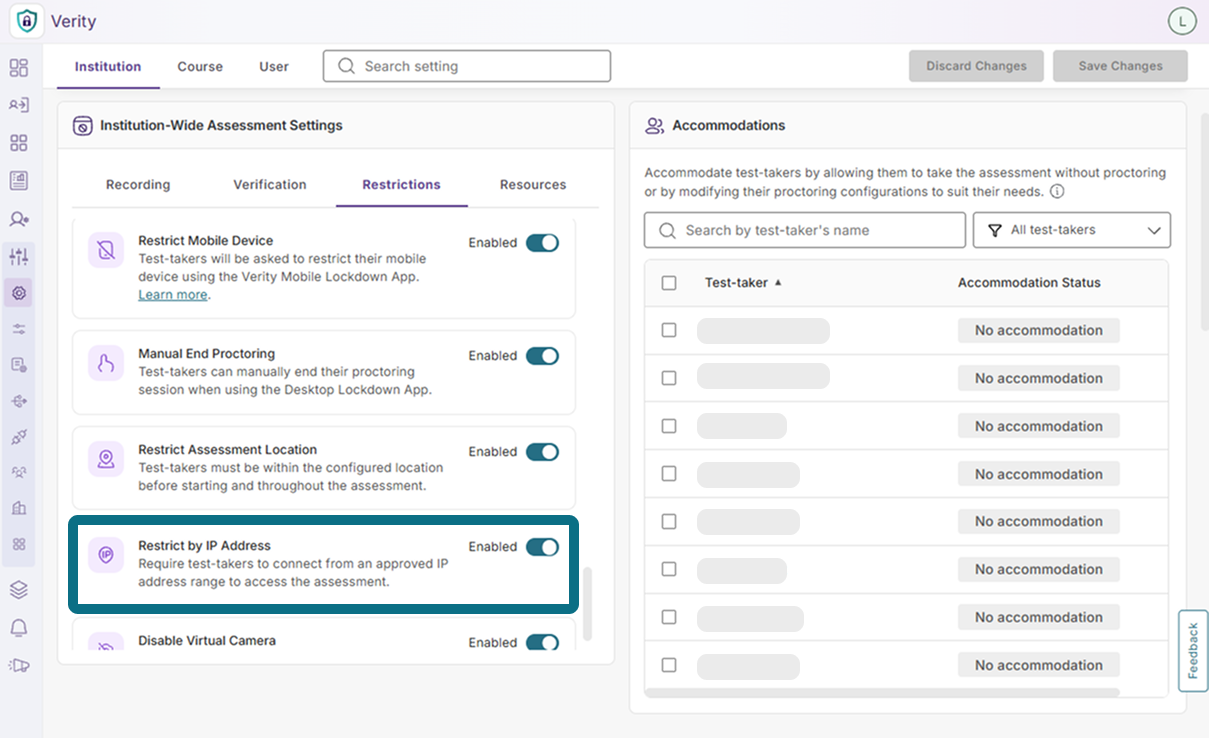Open the plug connector sidebar icon
1209x738 pixels.
(19, 437)
